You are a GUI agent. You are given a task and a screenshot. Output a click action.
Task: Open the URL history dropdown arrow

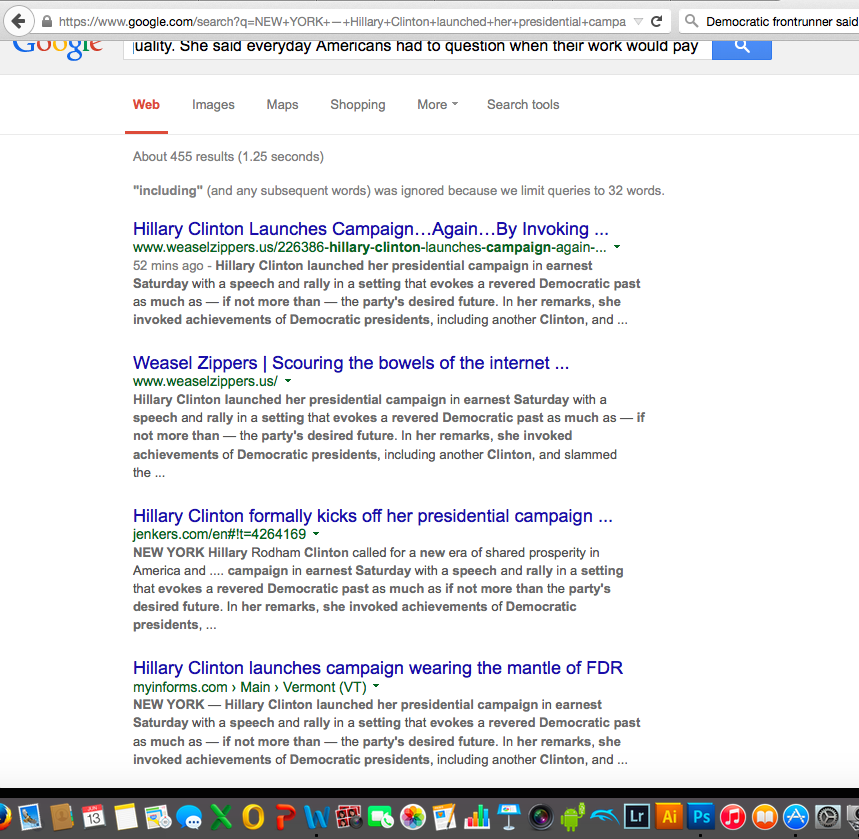(638, 22)
